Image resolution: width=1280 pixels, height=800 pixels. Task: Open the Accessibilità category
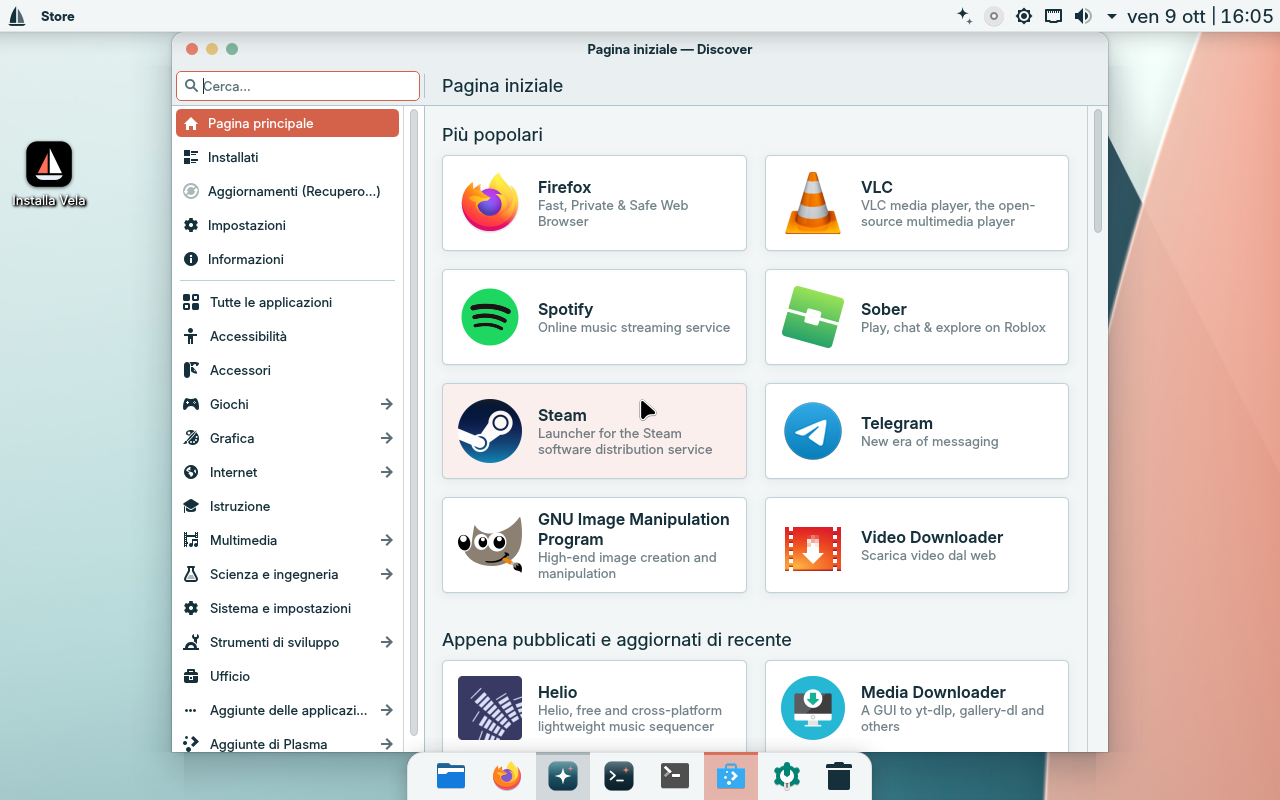click(288, 336)
